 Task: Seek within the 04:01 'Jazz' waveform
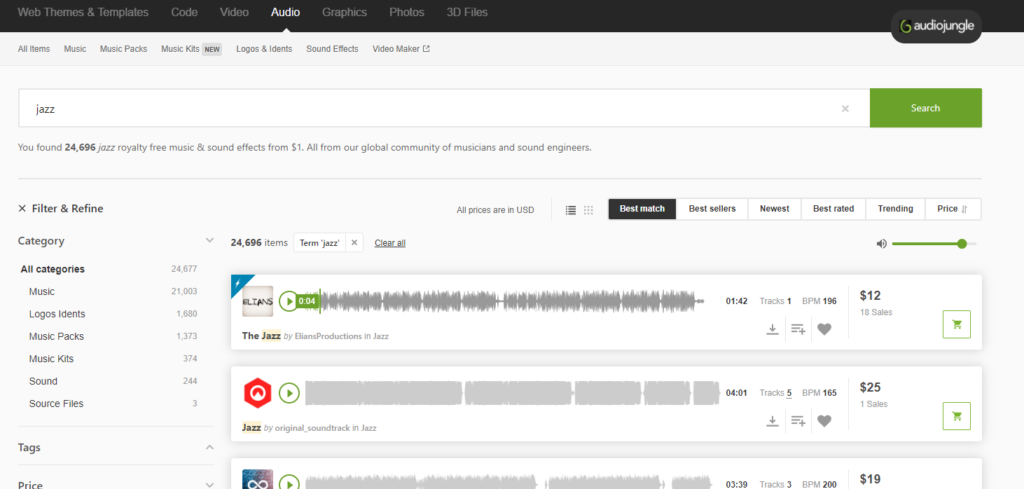point(513,393)
